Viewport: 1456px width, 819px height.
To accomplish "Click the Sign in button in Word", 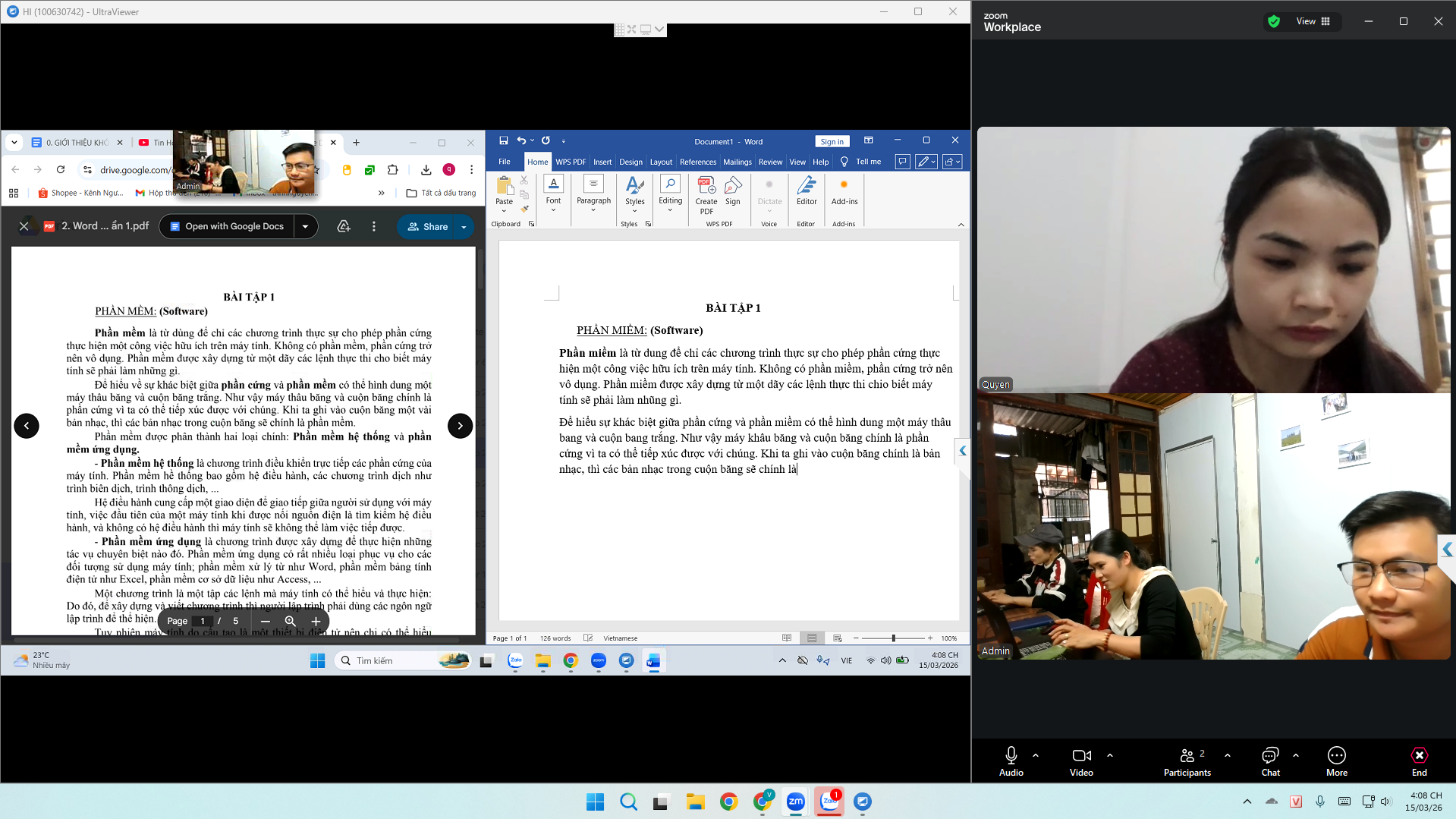I will coord(832,141).
